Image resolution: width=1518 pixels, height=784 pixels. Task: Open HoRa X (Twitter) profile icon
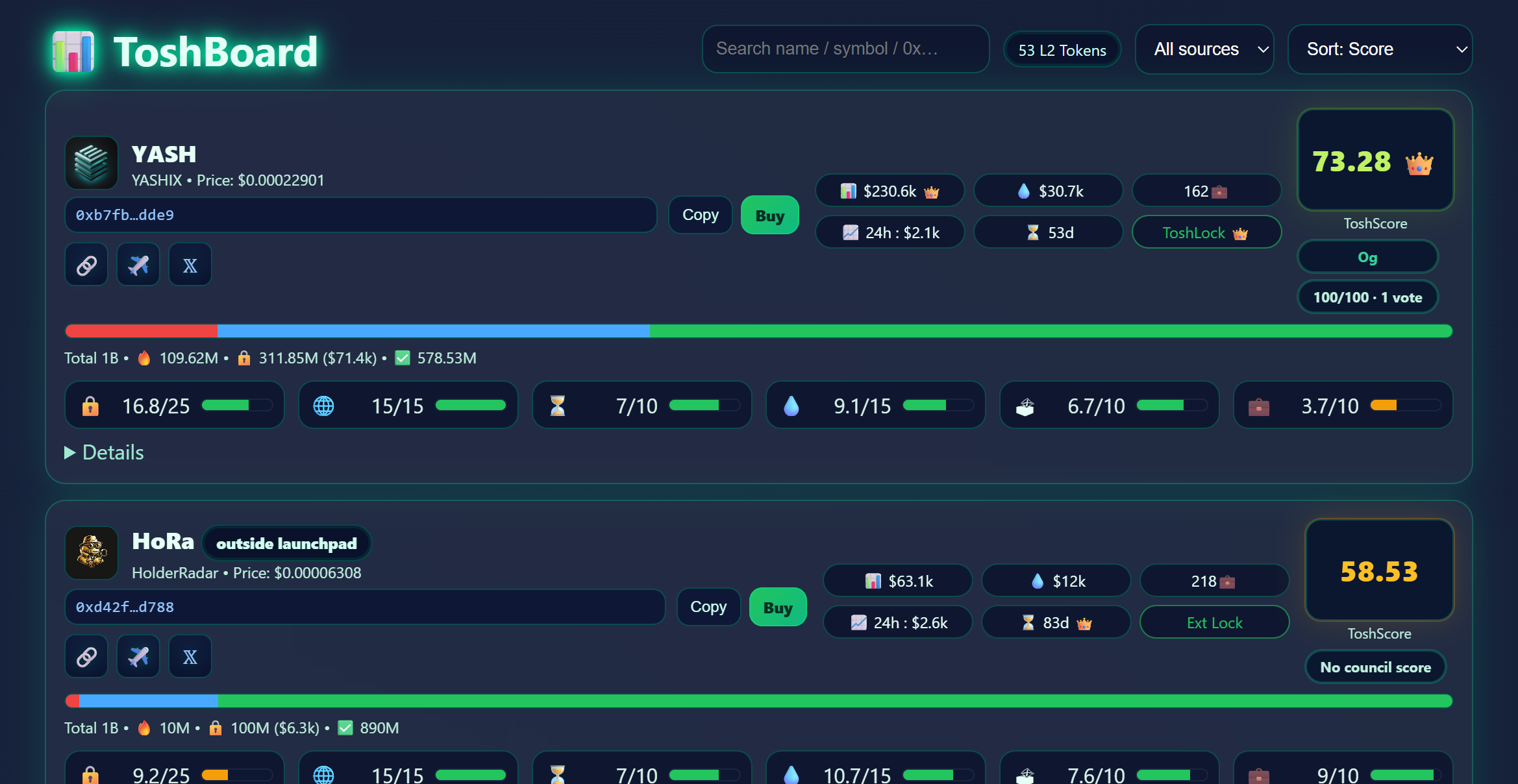(x=190, y=657)
